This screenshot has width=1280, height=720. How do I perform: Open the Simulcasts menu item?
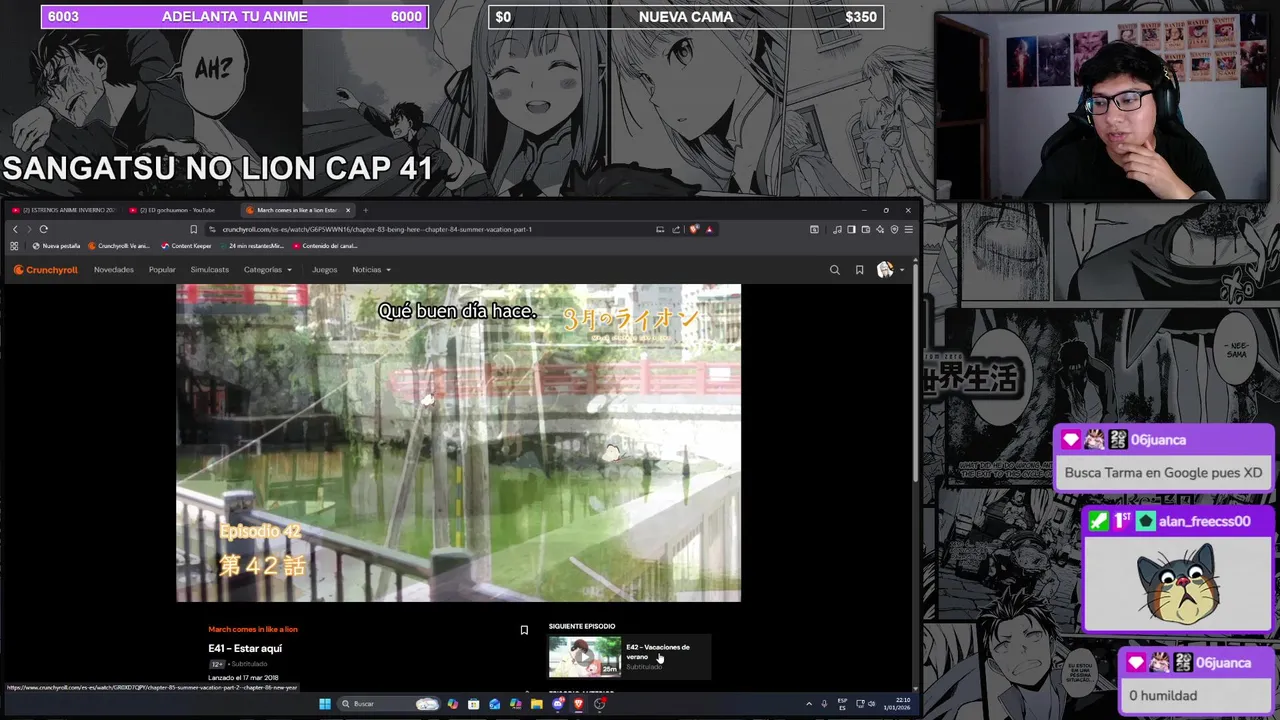[210, 270]
